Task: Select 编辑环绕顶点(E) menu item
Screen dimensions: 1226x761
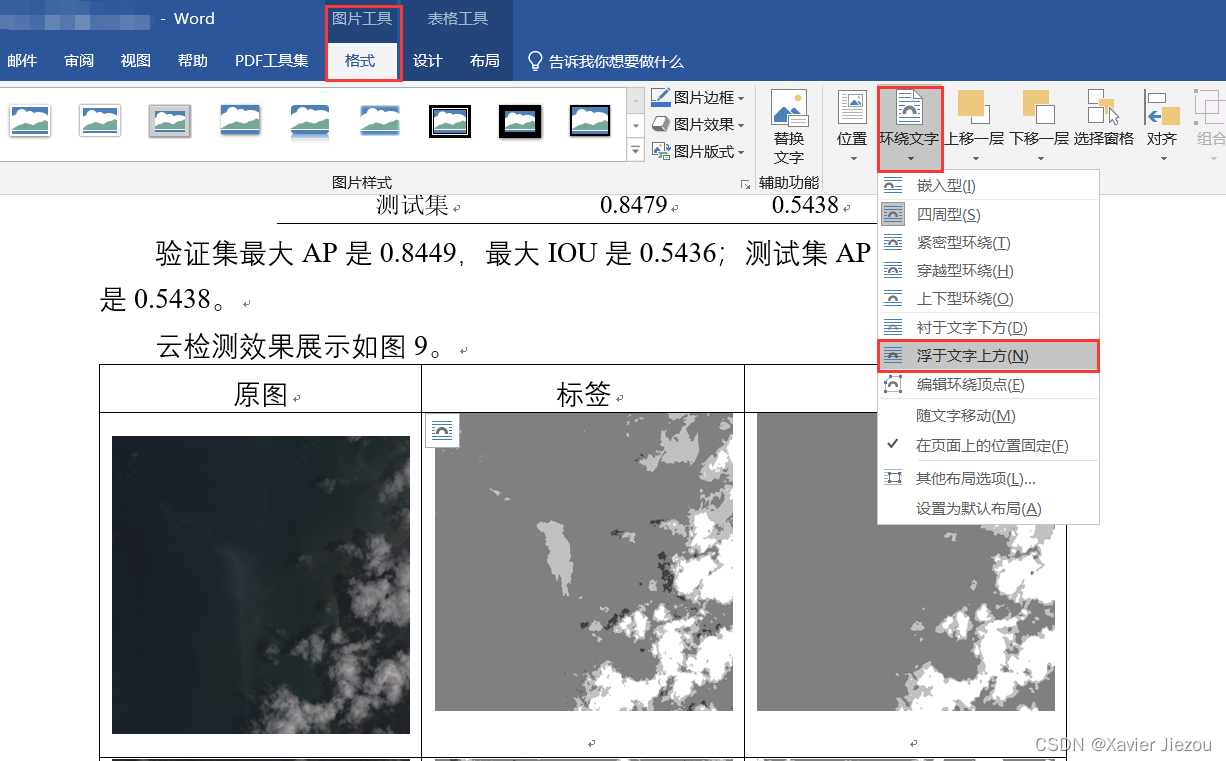Action: click(988, 384)
